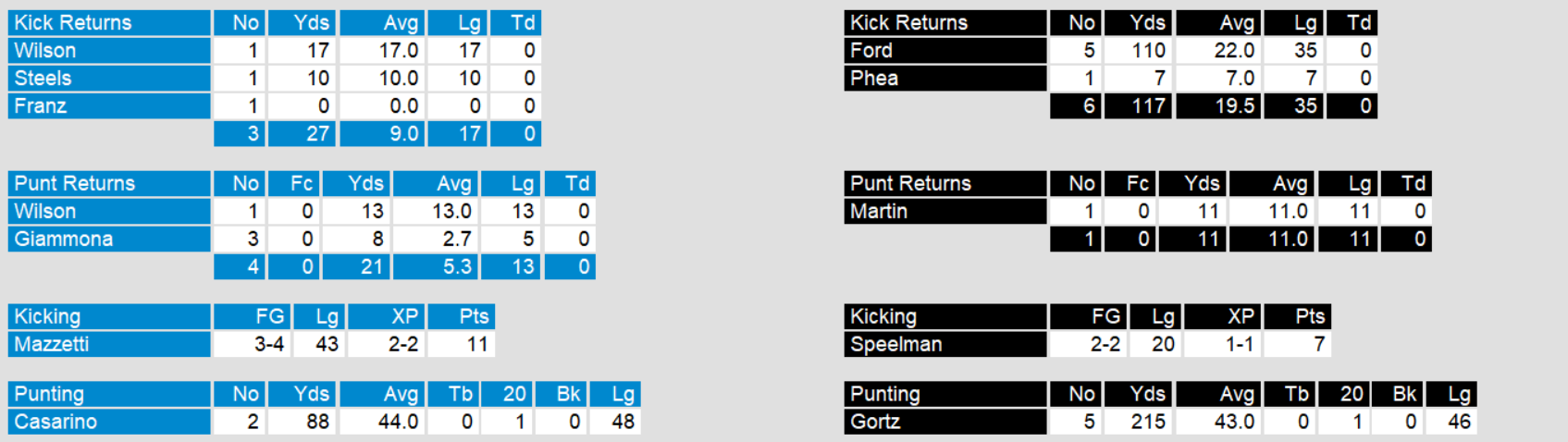The image size is (1568, 442).
Task: Click the Gortz punter name
Action: (x=945, y=422)
